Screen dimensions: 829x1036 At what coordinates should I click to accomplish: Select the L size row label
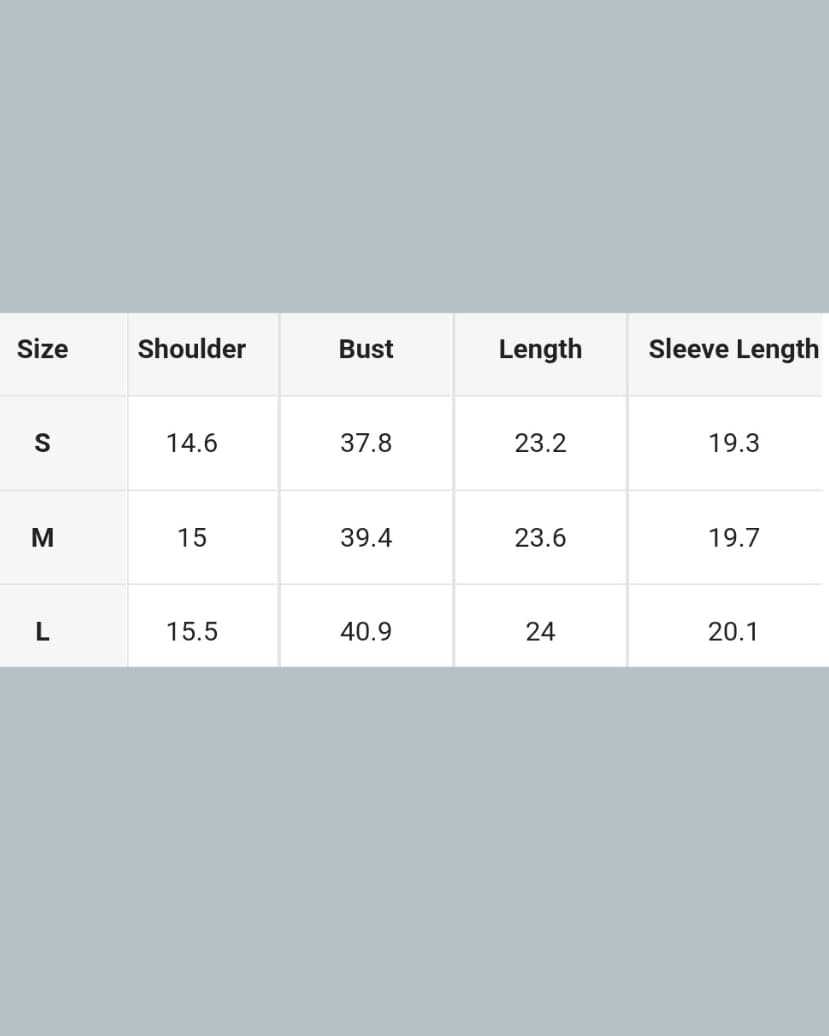click(42, 632)
